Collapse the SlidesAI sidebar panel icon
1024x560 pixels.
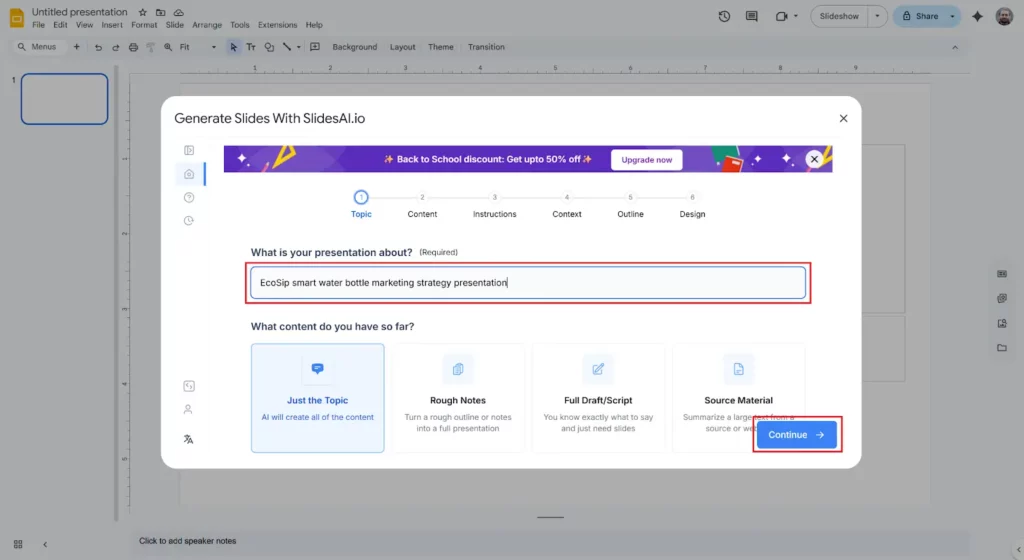pos(189,150)
